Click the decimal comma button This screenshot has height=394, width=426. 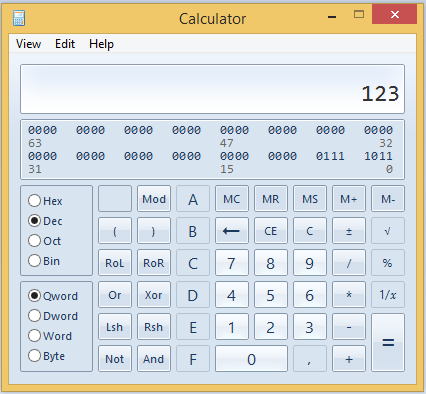(310, 359)
